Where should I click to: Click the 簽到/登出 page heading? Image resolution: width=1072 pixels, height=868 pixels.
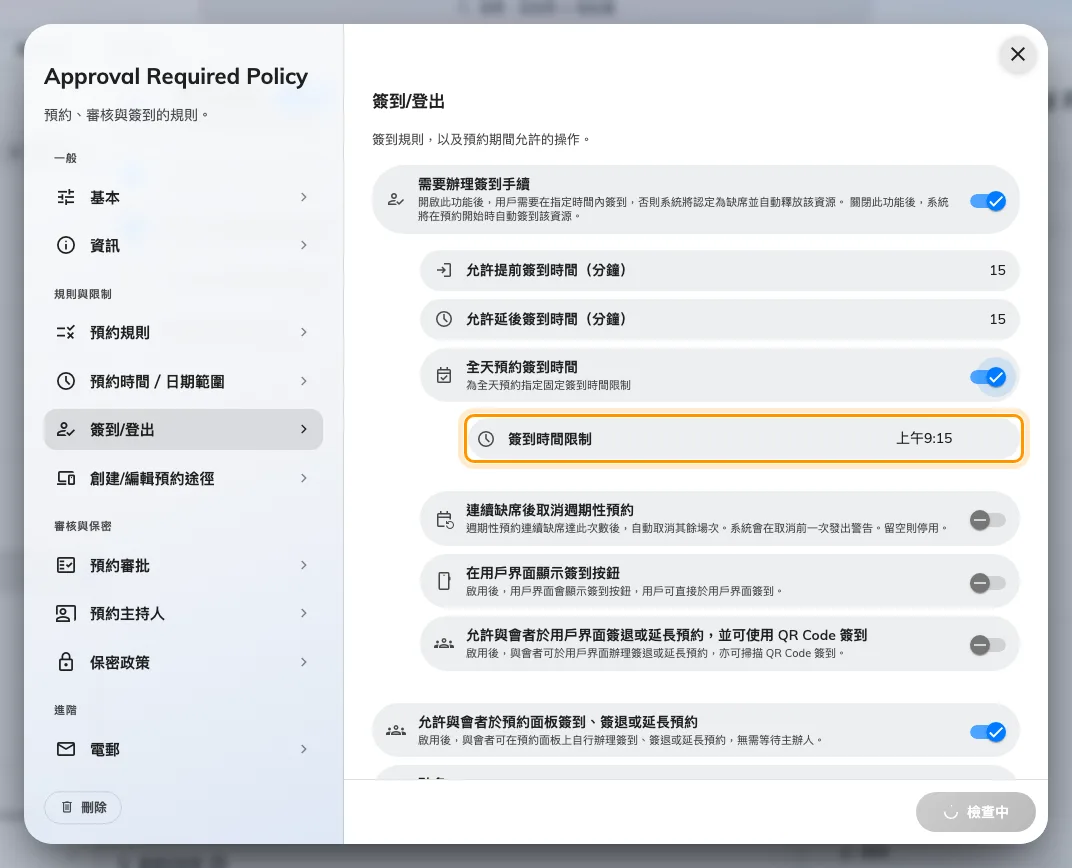point(408,101)
